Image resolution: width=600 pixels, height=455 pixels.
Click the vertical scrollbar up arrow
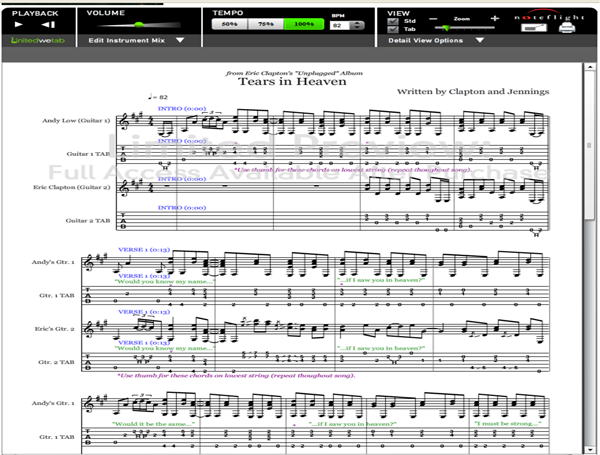click(x=589, y=67)
